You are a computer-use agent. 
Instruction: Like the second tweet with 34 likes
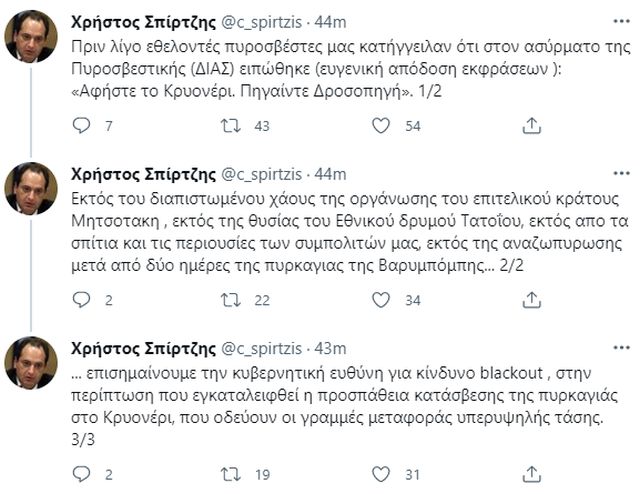380,299
